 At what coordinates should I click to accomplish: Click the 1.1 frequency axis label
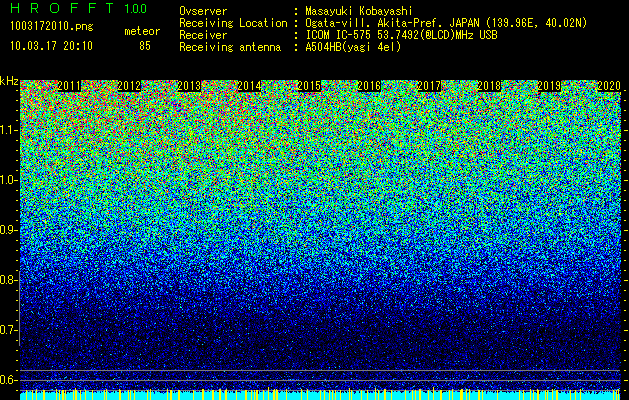coord(8,130)
